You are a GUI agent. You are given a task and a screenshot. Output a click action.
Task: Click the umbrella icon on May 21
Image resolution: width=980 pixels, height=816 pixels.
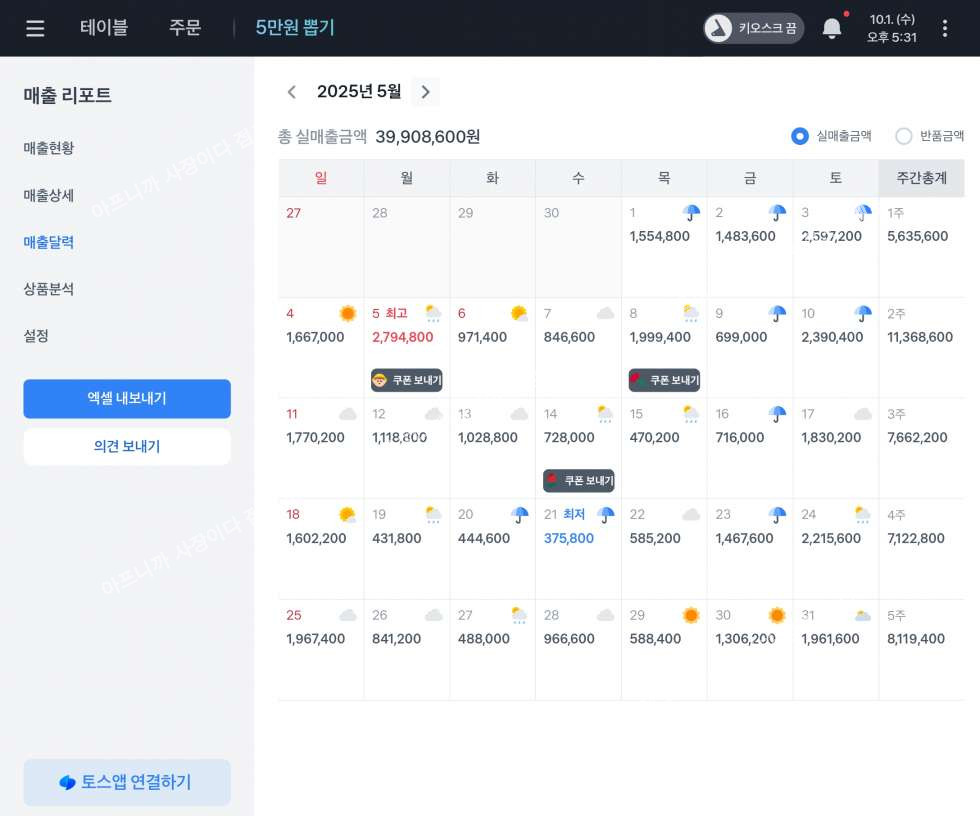pyautogui.click(x=605, y=514)
